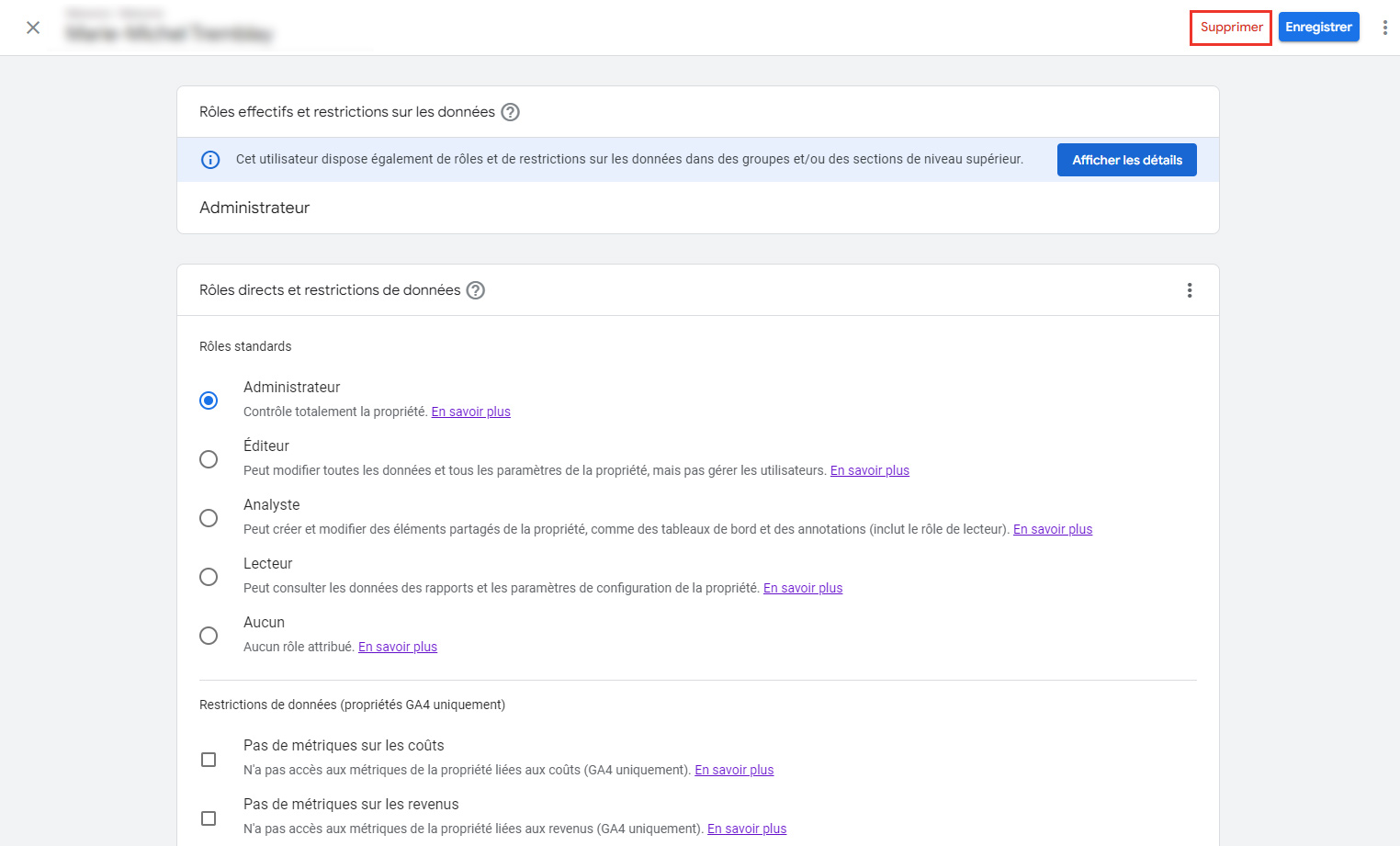1400x846 pixels.
Task: Click the Restrictions de données (propriétés GA4 uniquement) heading
Action: [x=352, y=705]
